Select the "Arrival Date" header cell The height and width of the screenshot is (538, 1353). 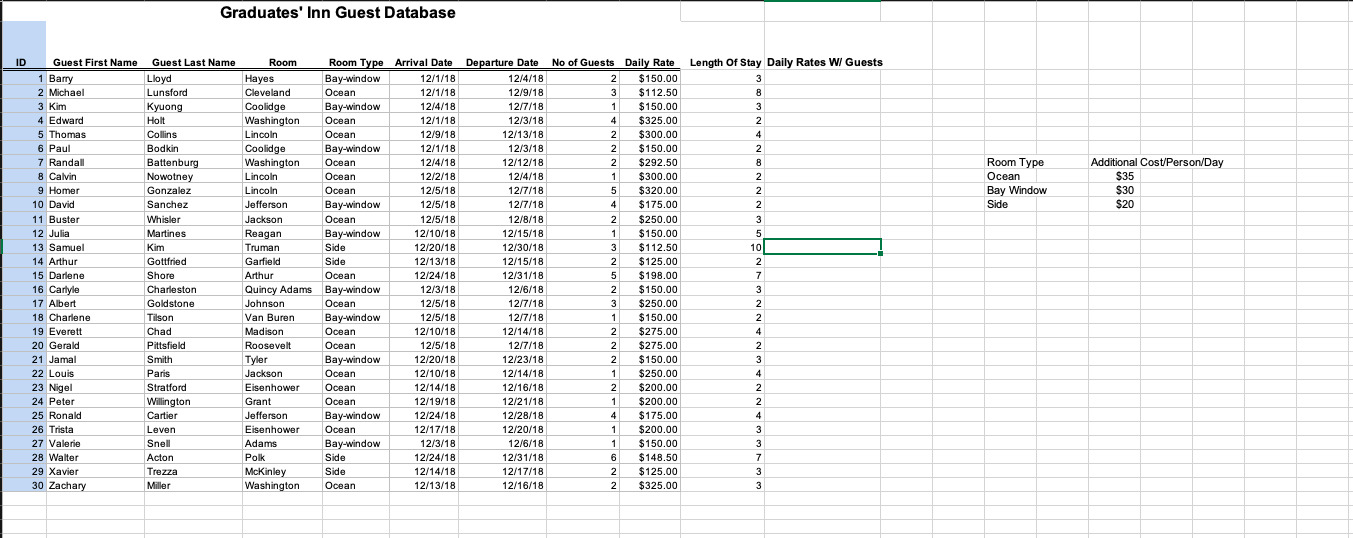point(424,63)
